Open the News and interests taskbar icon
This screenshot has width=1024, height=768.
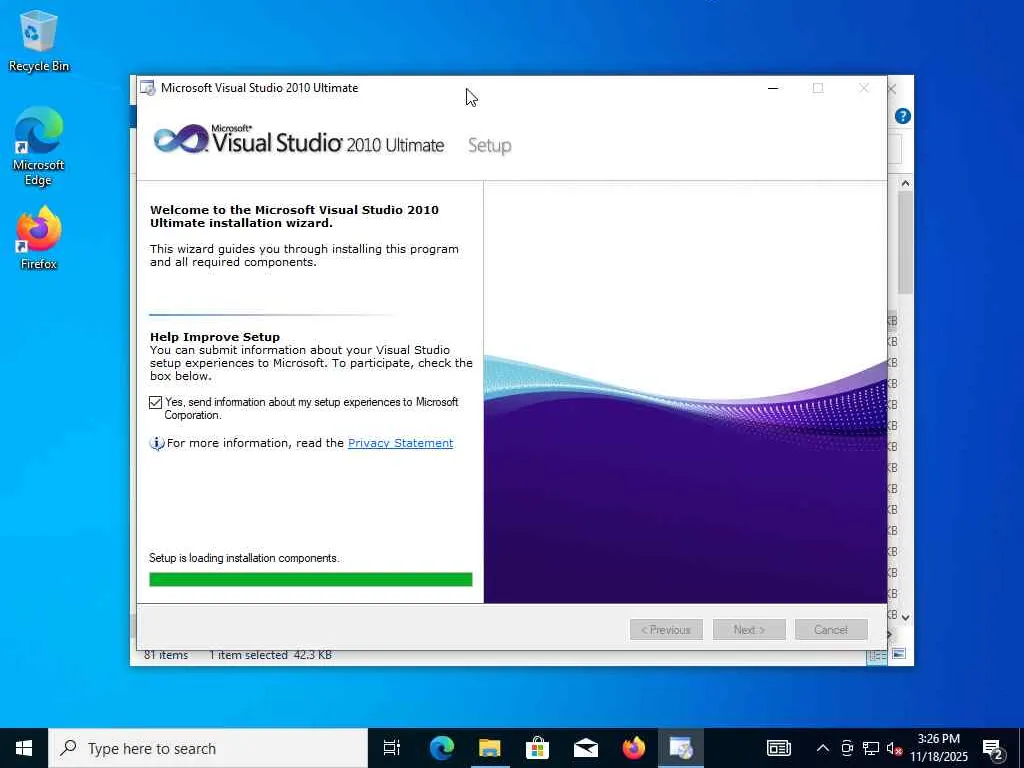point(778,748)
